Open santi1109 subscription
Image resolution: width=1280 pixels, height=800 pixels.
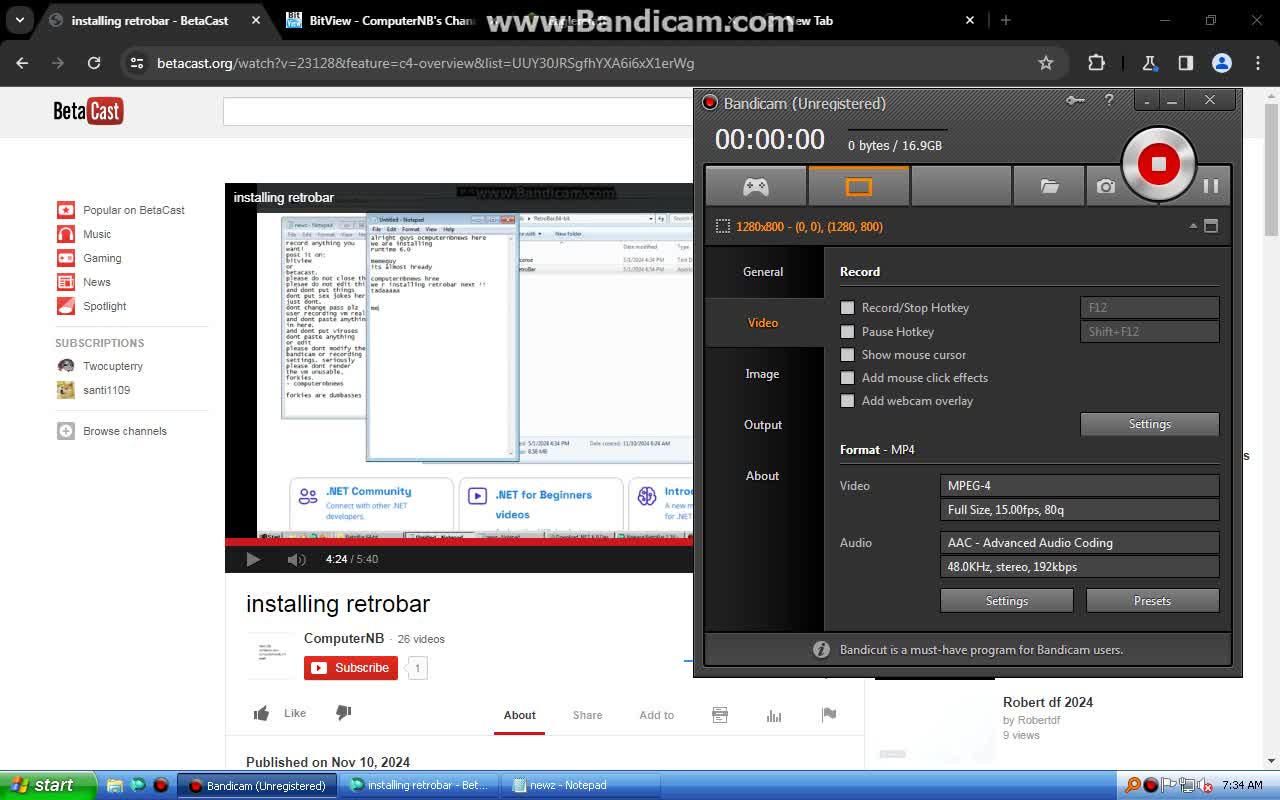coord(106,390)
